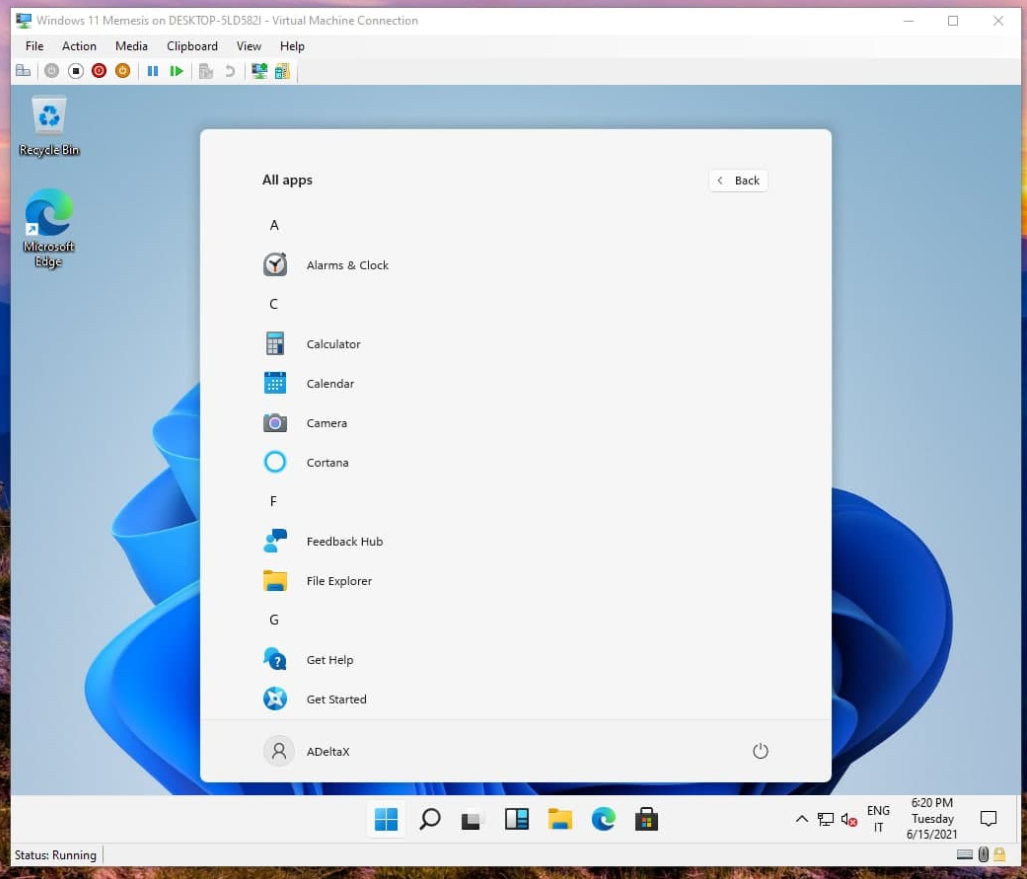Click the network icon in system tray

(825, 819)
